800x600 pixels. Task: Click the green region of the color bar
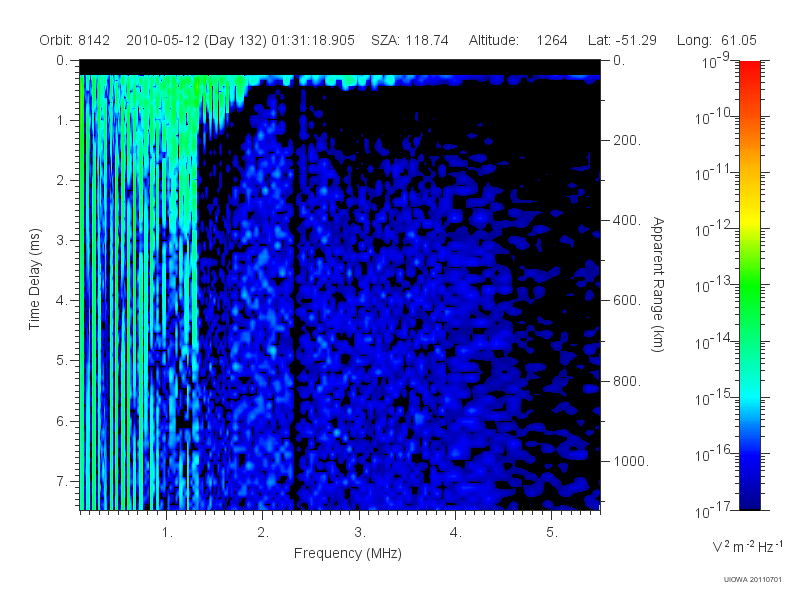click(749, 296)
